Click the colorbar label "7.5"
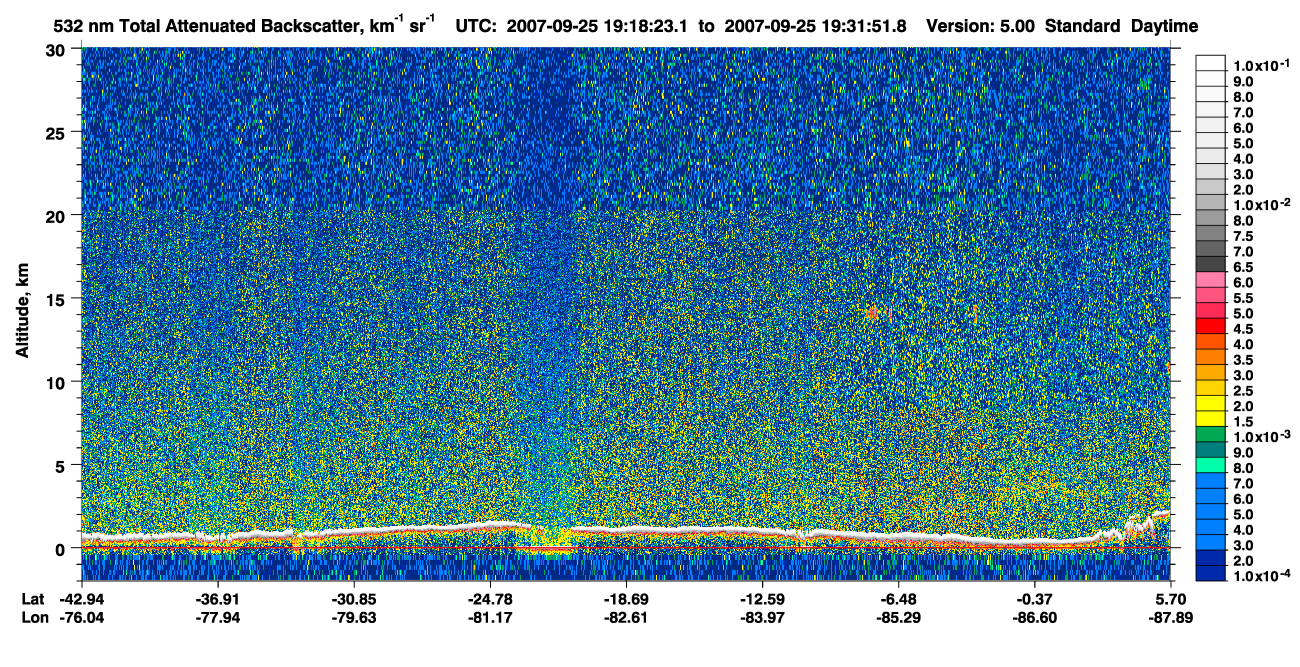Screen dimensions: 1300x667 pos(1243,235)
